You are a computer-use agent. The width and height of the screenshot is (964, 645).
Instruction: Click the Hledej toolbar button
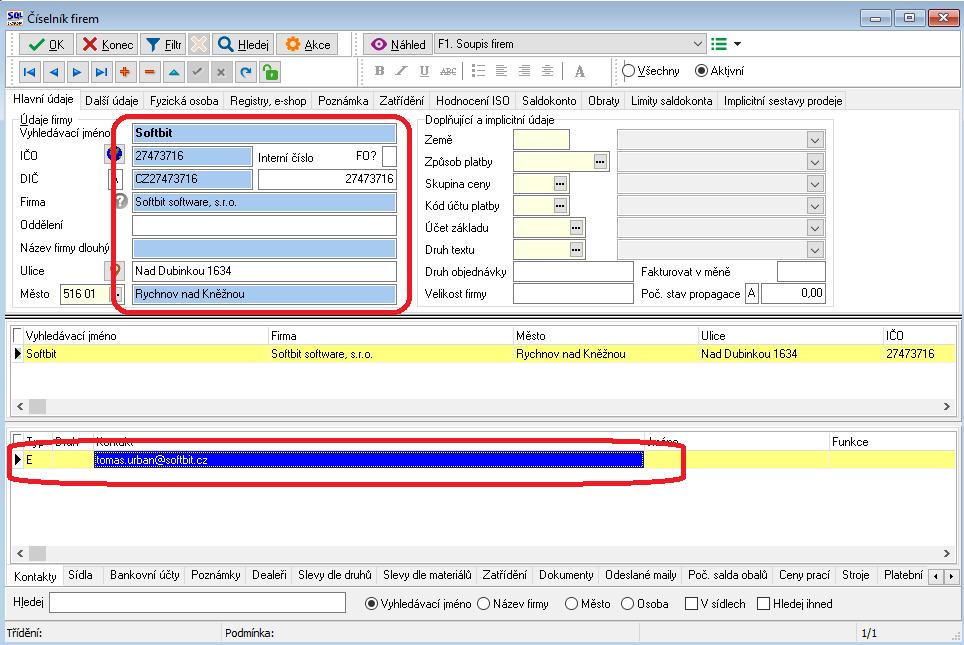pyautogui.click(x=243, y=44)
